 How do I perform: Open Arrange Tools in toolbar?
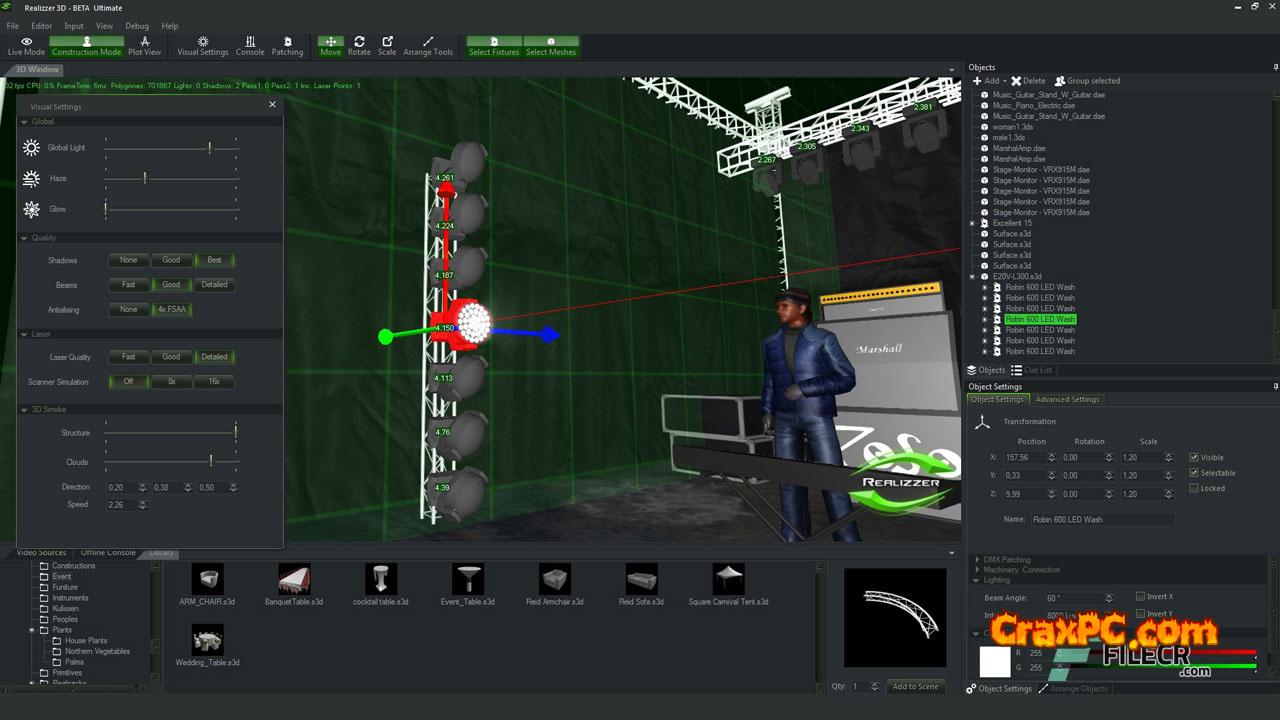[428, 46]
